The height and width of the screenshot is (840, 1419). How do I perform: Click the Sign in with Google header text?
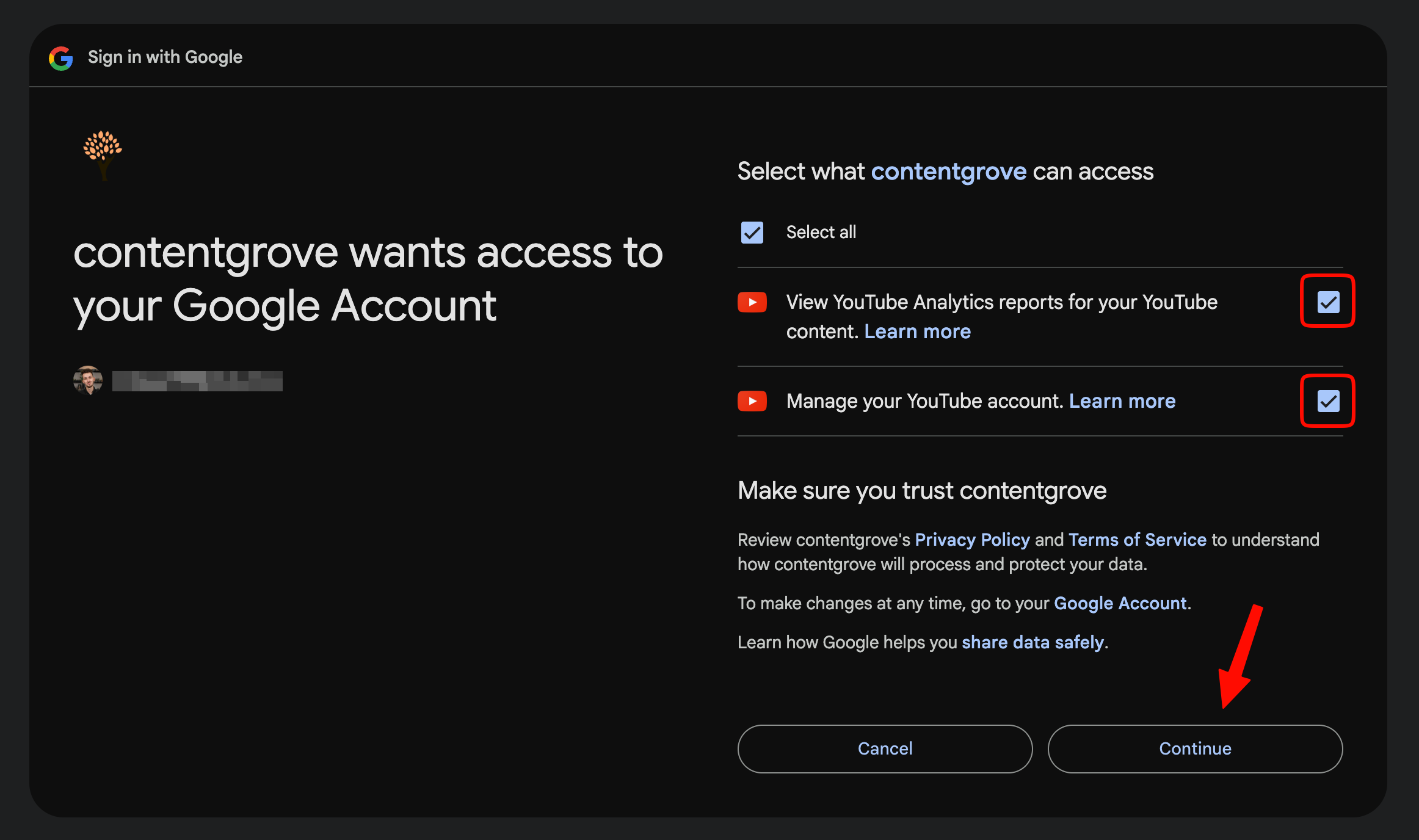pyautogui.click(x=165, y=57)
